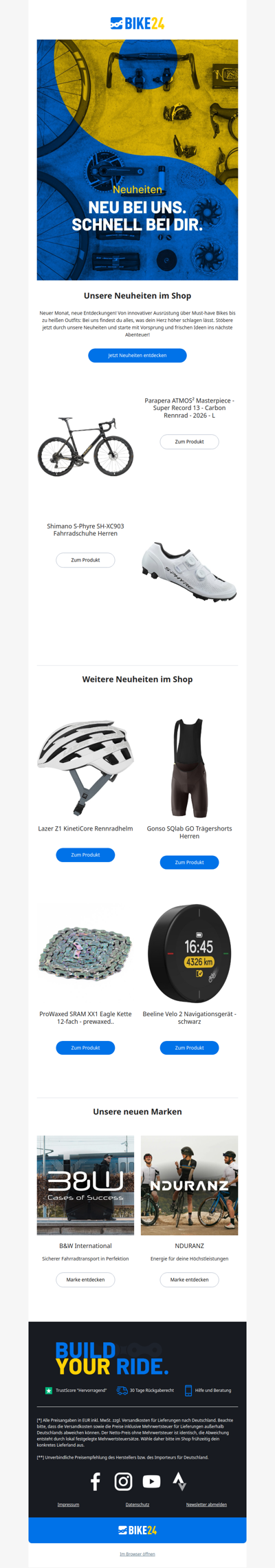Click the TrustScore green star icon
Screen dimensions: 275x1568
tap(49, 1390)
